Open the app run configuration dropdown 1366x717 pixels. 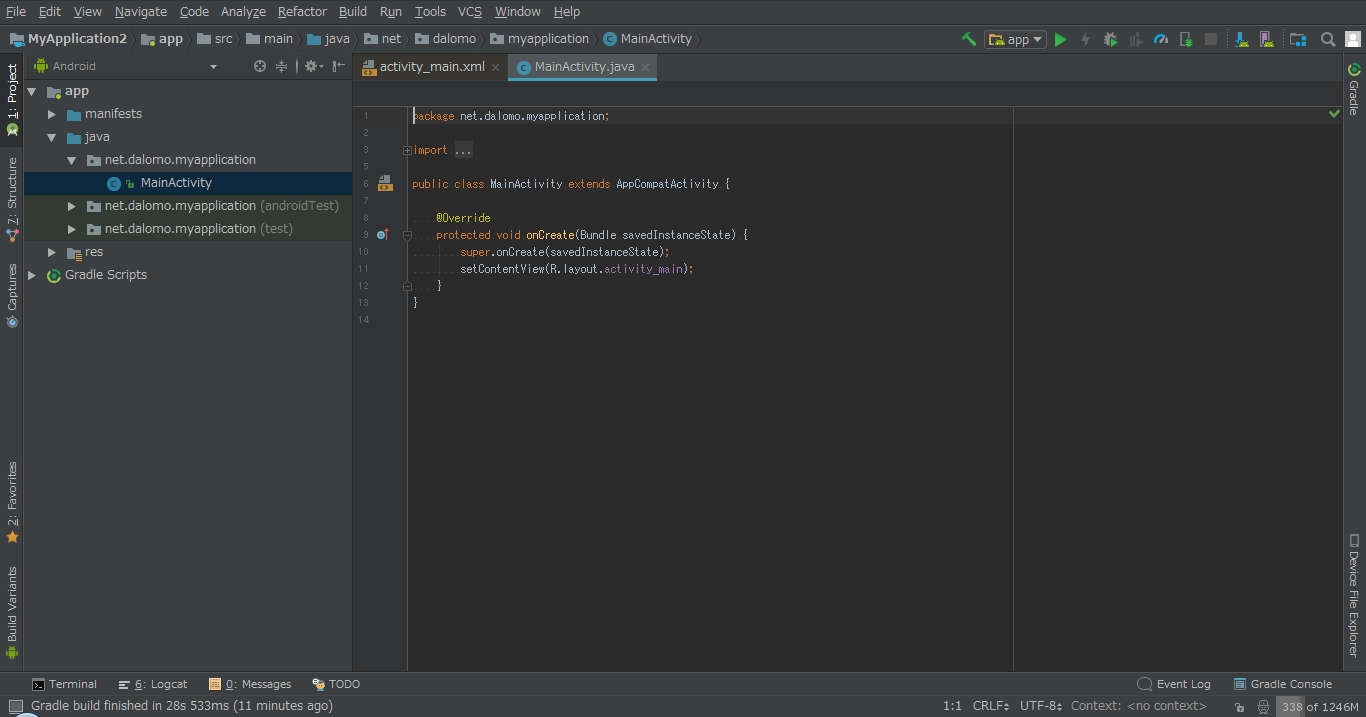tap(1015, 40)
